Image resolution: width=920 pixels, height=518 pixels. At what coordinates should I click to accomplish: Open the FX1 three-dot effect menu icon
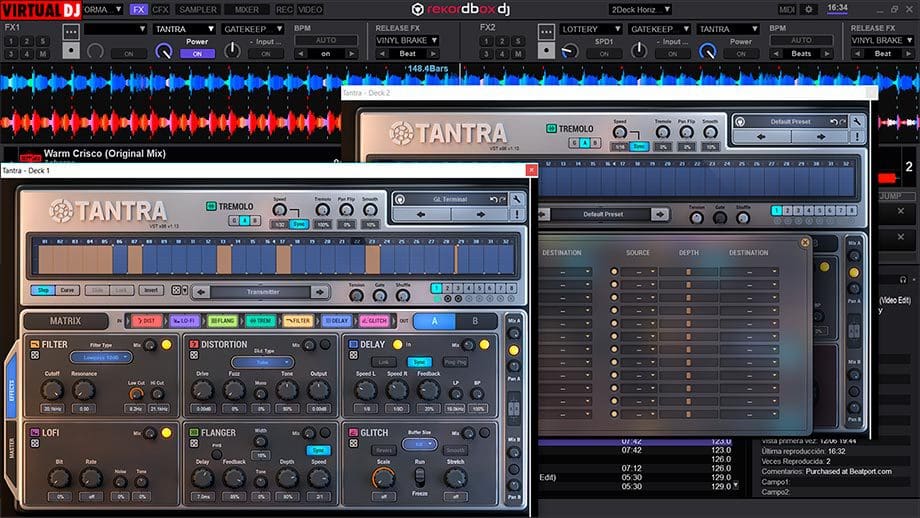71,31
